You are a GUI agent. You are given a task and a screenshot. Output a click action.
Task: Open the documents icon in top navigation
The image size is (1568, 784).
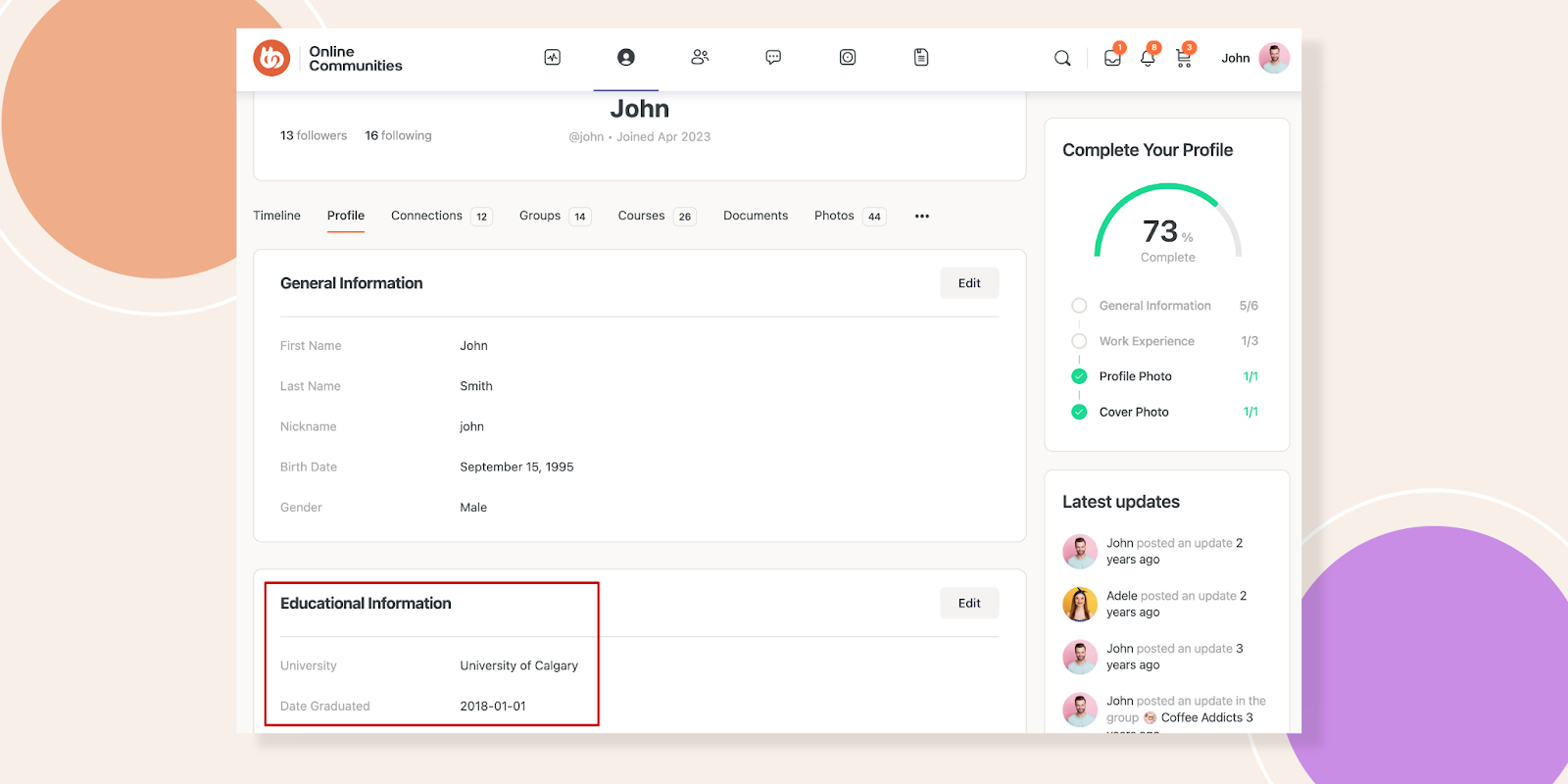[921, 58]
